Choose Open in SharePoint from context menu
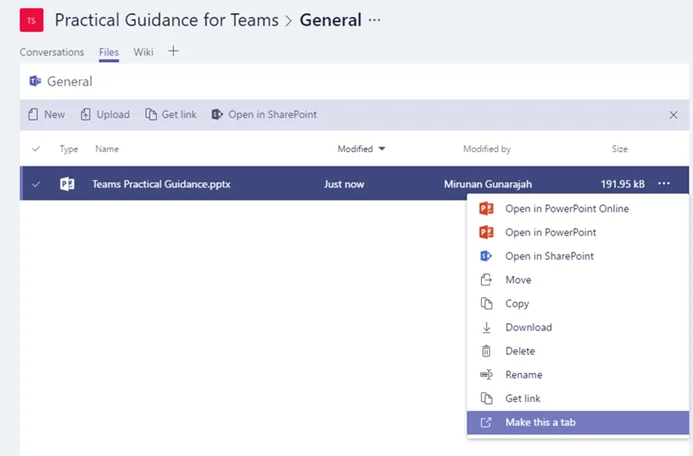The height and width of the screenshot is (456, 693). (578, 256)
